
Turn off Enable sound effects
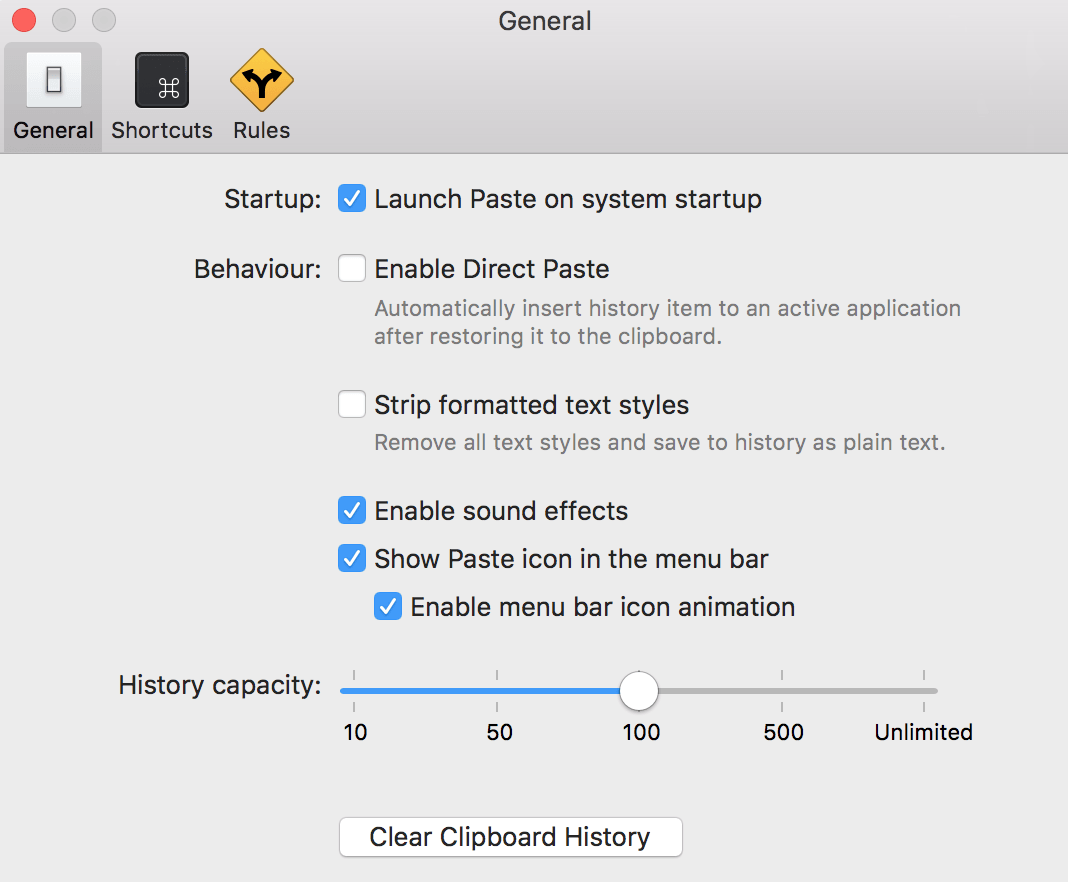click(351, 510)
